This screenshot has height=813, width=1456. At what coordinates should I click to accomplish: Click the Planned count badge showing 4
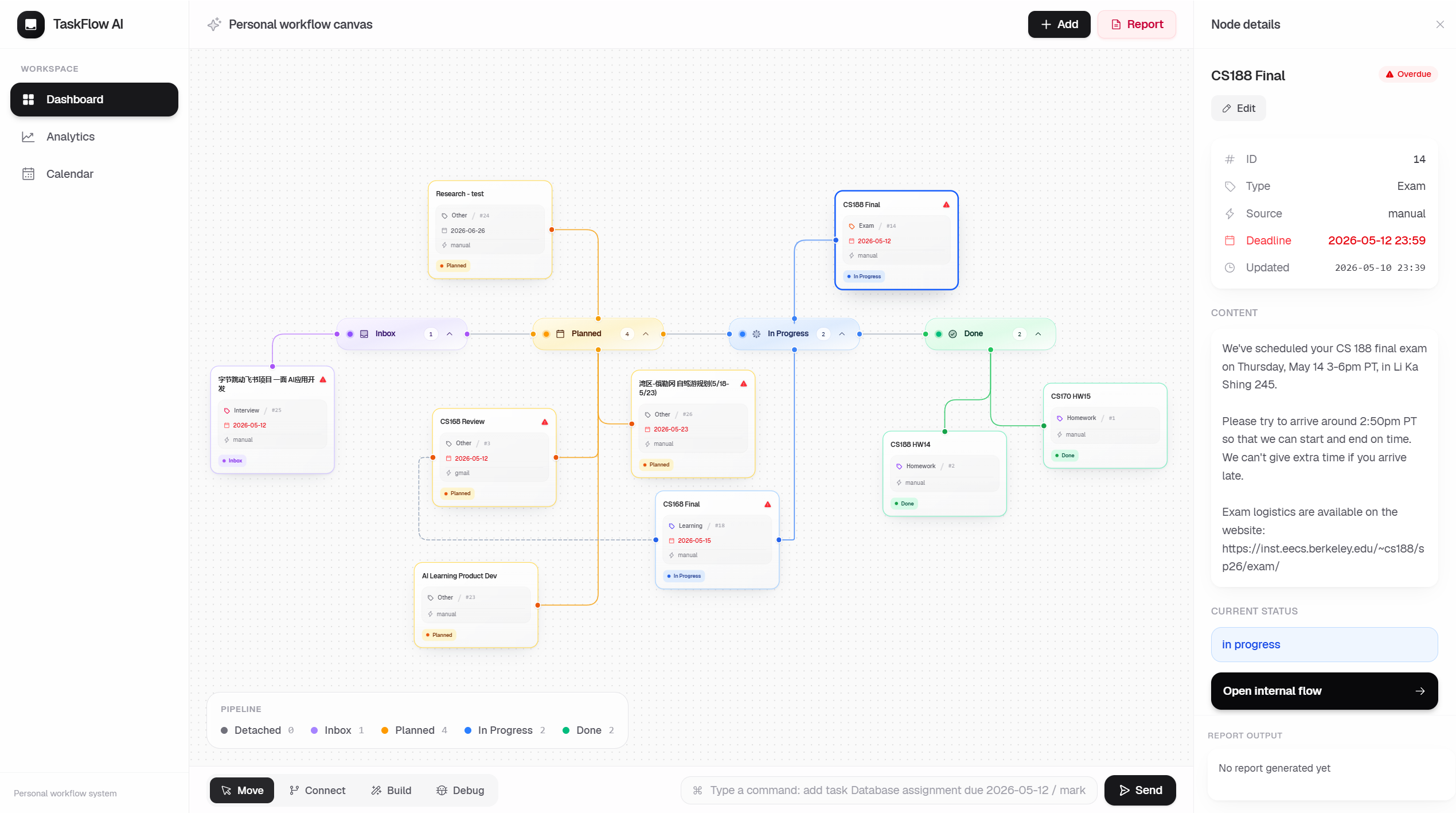627,334
